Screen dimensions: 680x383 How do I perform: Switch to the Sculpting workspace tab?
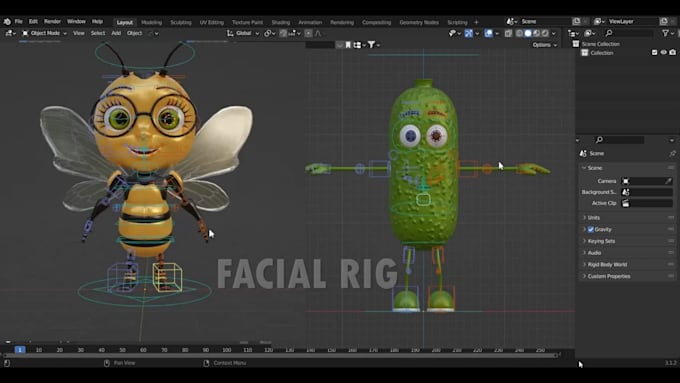(x=181, y=22)
